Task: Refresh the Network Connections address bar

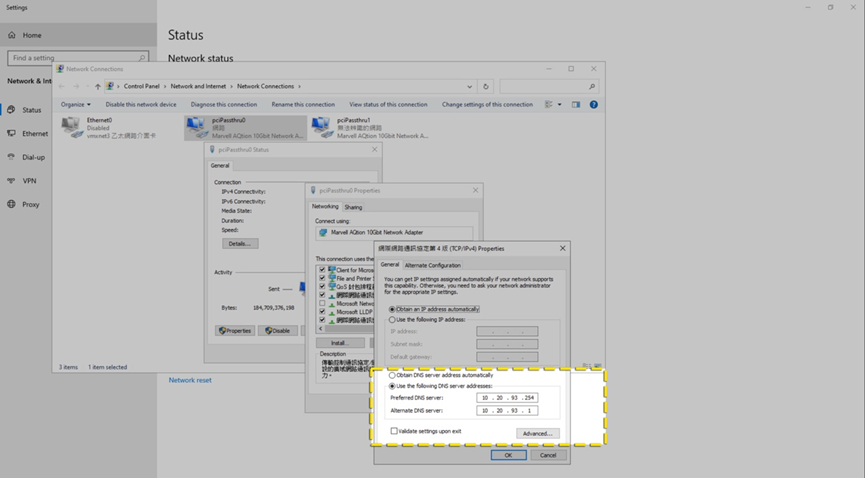Action: click(486, 87)
